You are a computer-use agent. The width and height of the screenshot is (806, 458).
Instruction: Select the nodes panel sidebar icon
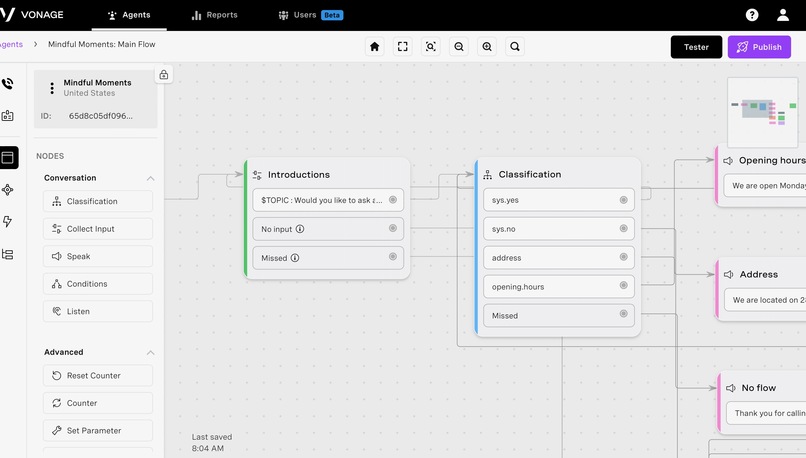pyautogui.click(x=9, y=157)
